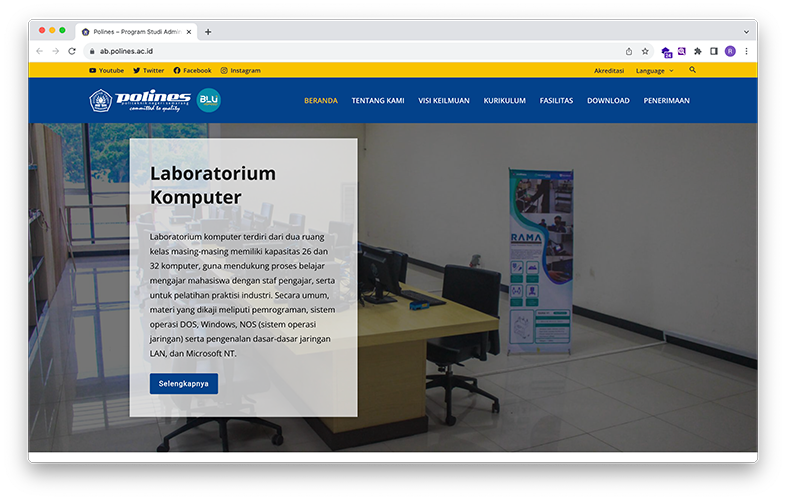
Task: Open the Instagram social link
Action: coord(240,71)
